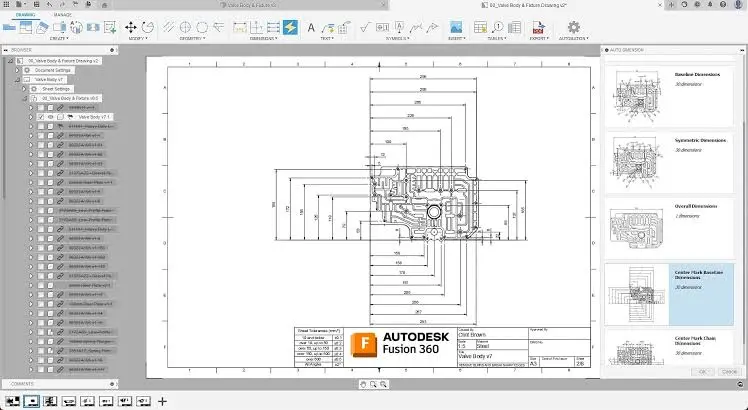Open the Help icon in the top bar
This screenshot has width=748, height=410.
pyautogui.click(x=723, y=5)
